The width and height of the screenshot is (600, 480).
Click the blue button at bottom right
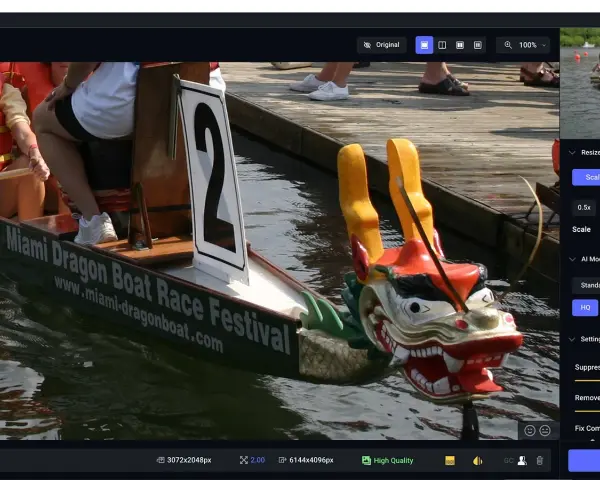coord(584,460)
